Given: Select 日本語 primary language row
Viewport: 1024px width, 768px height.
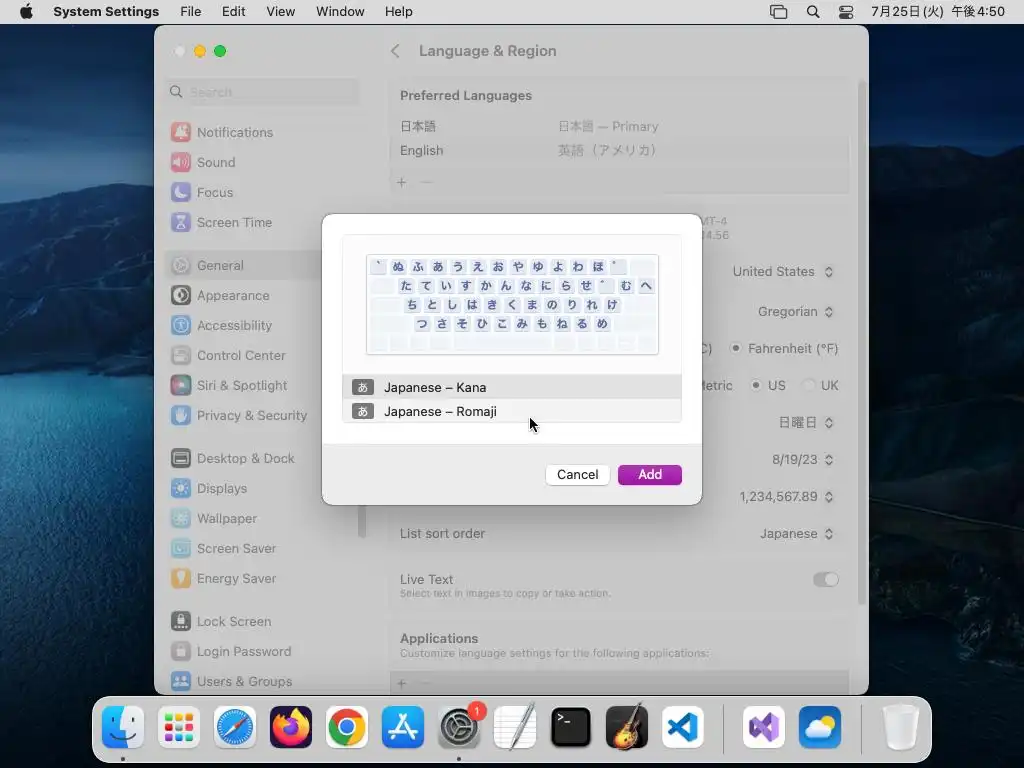Looking at the screenshot, I should tap(618, 127).
